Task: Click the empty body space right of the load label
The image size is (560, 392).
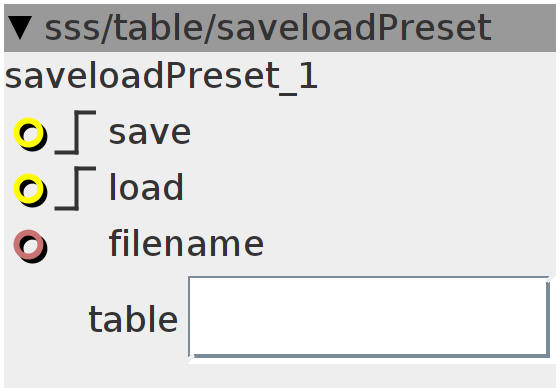Action: (370, 188)
